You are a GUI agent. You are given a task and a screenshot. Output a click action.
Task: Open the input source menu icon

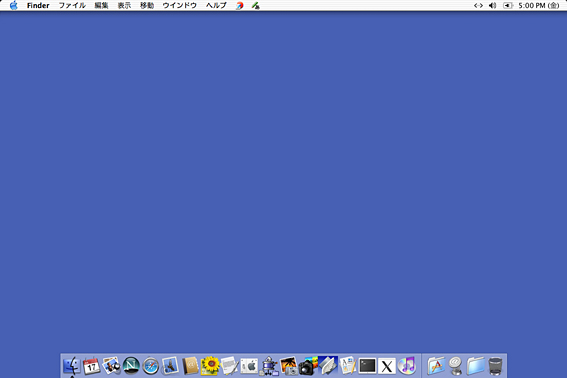pyautogui.click(x=508, y=5)
